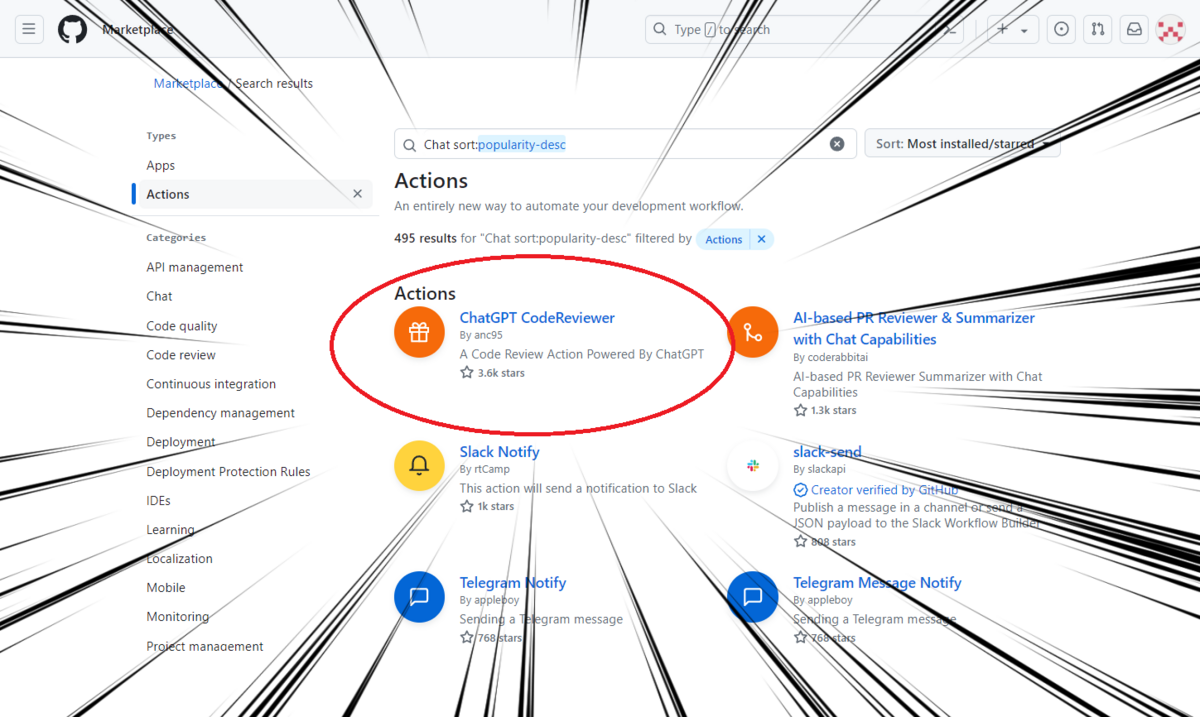The image size is (1200, 717).
Task: Open the Pull requests icon in header
Action: click(x=1098, y=30)
